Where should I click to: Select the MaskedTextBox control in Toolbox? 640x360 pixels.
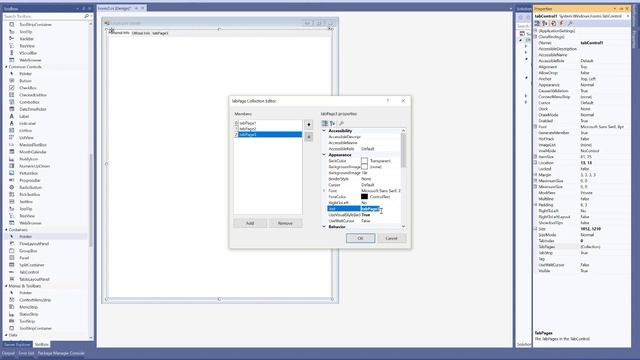click(x=33, y=145)
